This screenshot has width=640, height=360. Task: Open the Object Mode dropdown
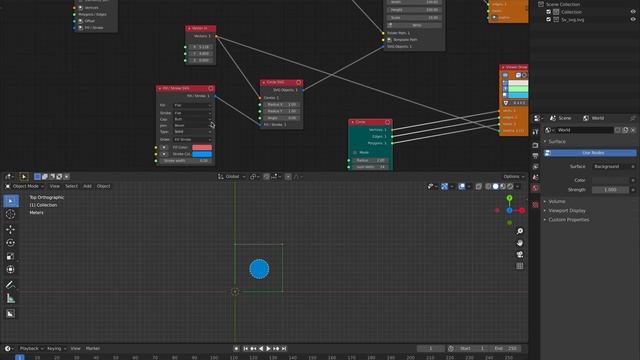coord(25,187)
